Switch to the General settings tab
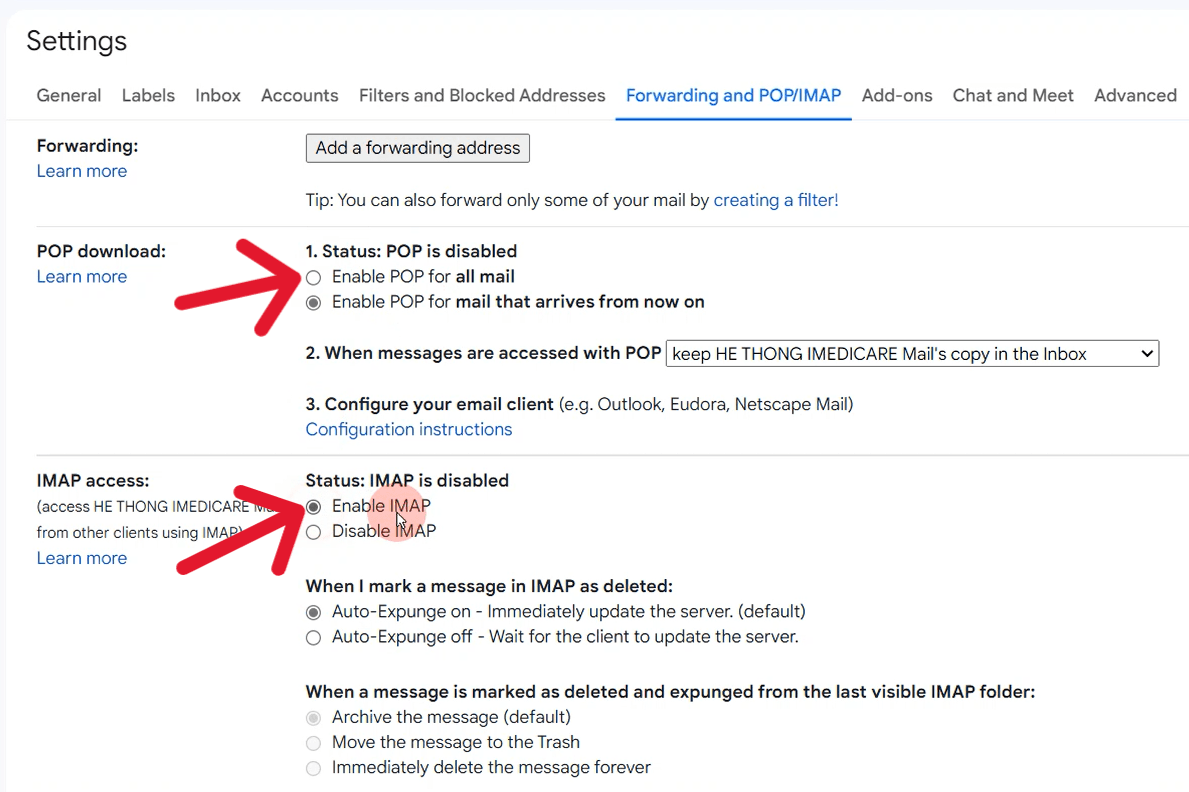The height and width of the screenshot is (792, 1189). (x=68, y=95)
